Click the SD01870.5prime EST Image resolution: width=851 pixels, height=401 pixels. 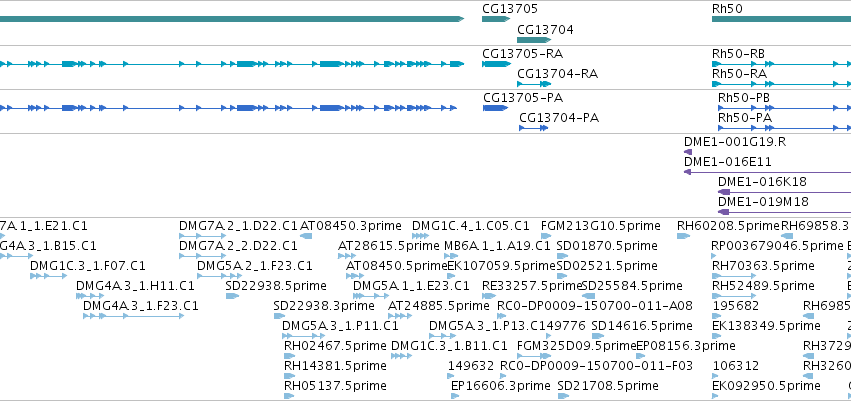click(x=563, y=256)
